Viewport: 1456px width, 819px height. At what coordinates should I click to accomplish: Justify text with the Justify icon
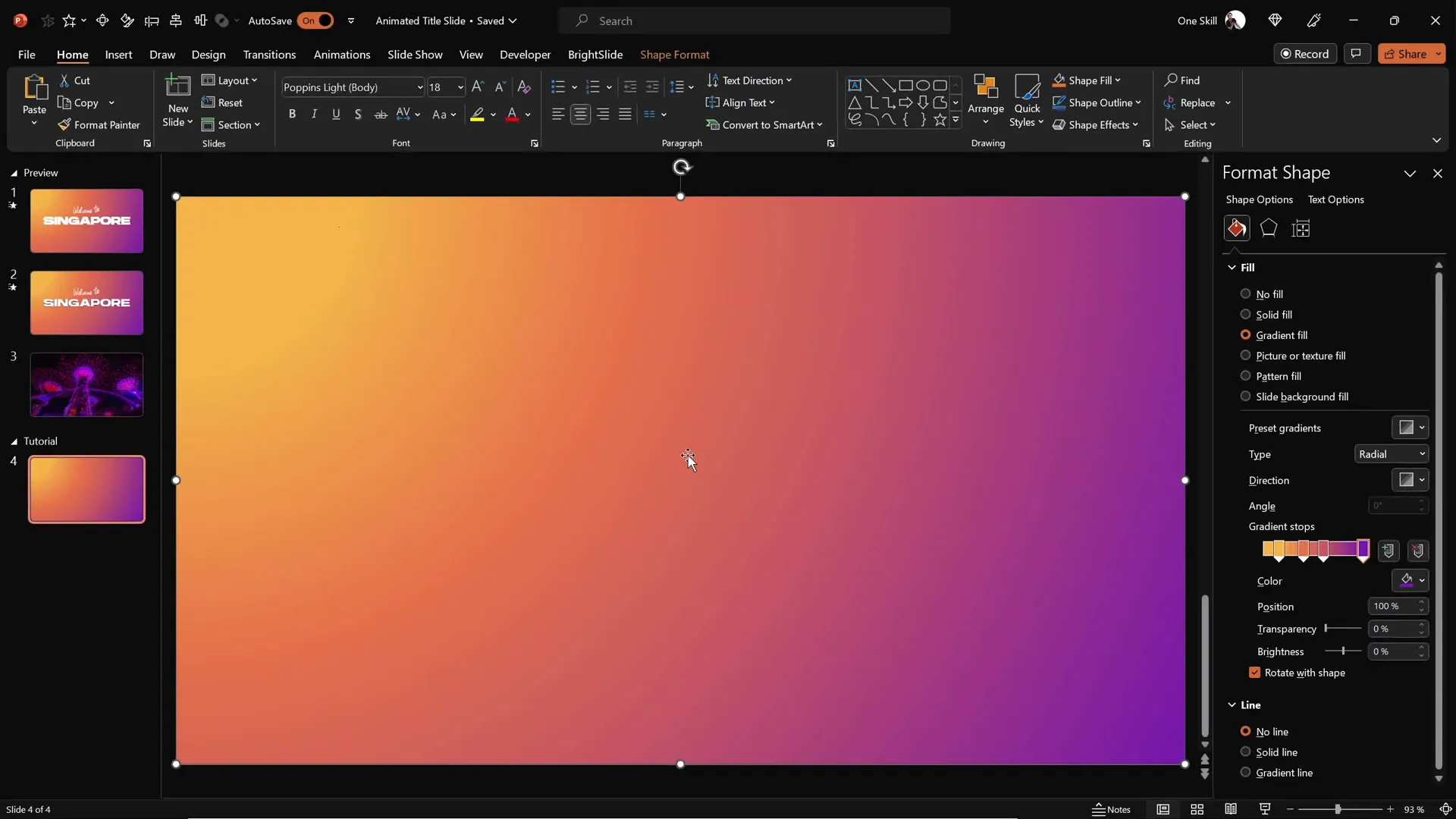(625, 114)
